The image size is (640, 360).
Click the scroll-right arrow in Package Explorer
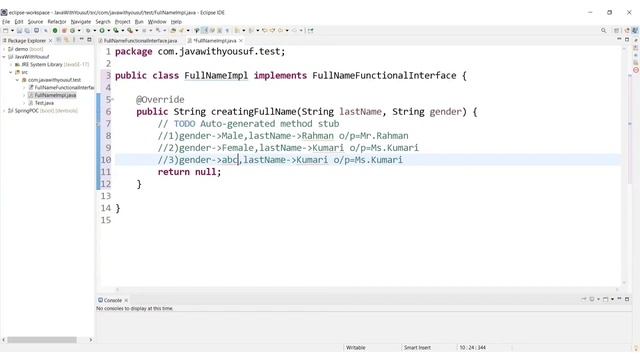point(91,340)
